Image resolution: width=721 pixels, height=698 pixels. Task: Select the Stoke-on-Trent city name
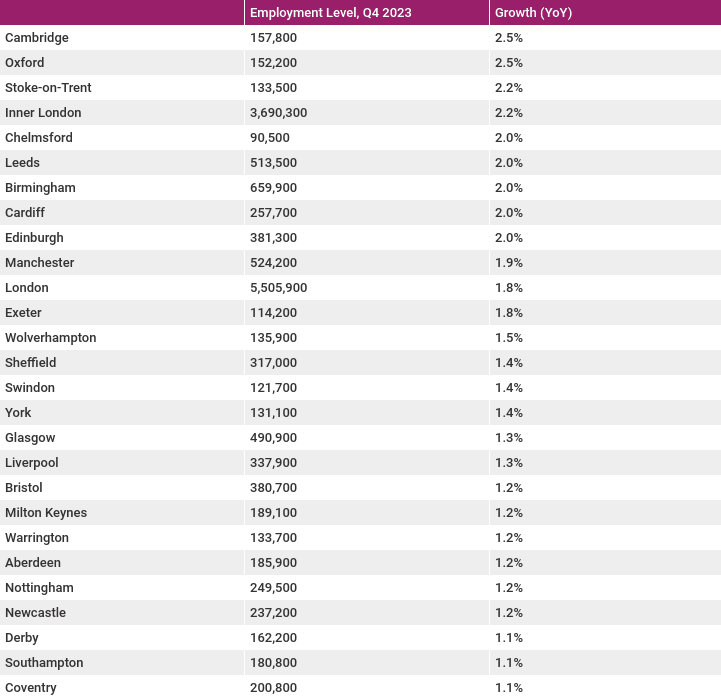point(48,87)
